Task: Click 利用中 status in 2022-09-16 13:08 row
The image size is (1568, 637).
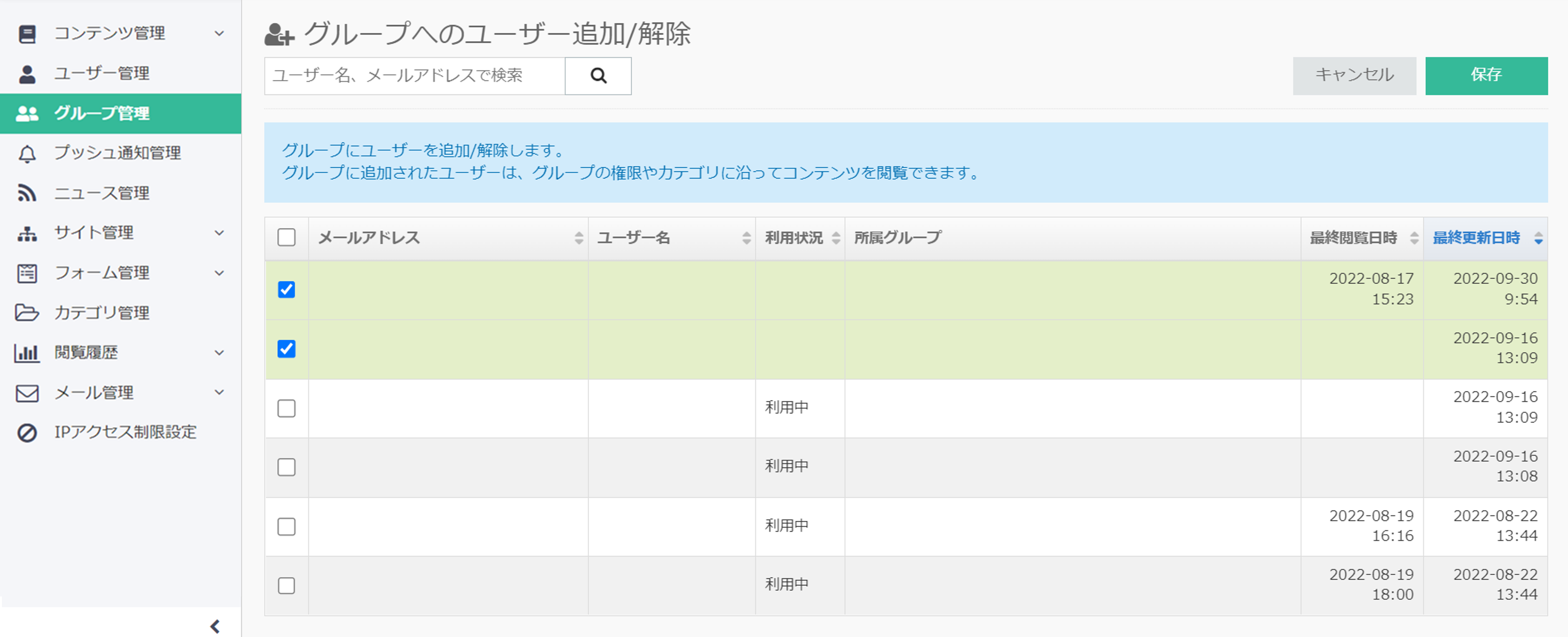Action: (x=787, y=467)
